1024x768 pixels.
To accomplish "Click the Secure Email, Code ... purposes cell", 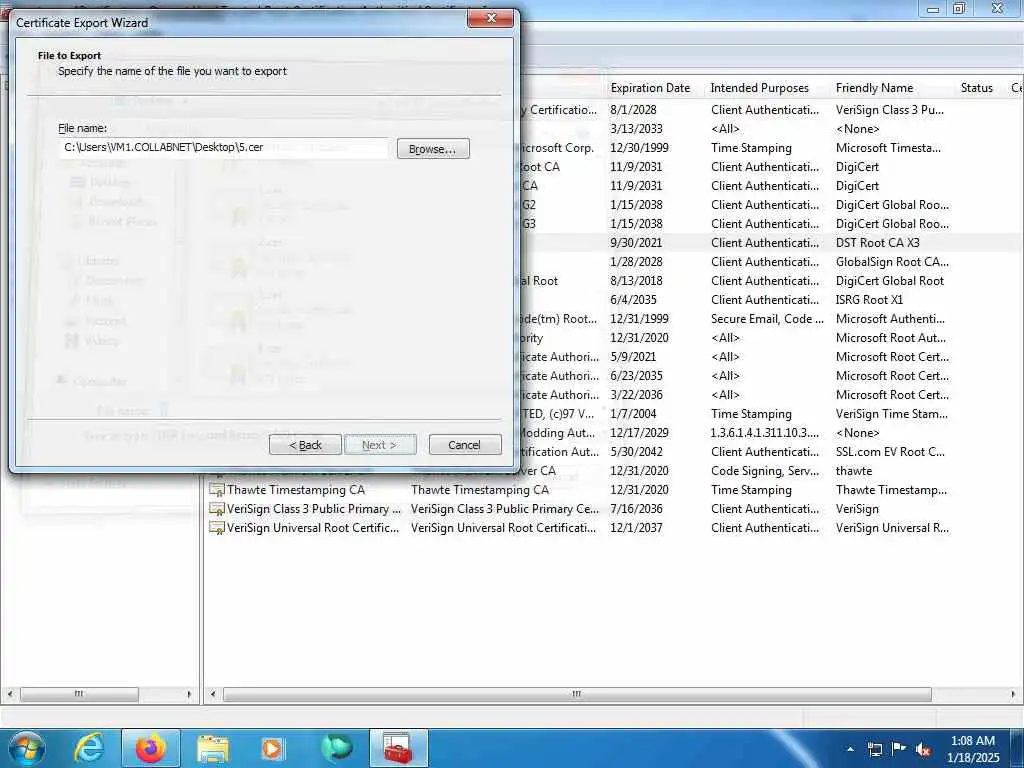I will click(767, 319).
